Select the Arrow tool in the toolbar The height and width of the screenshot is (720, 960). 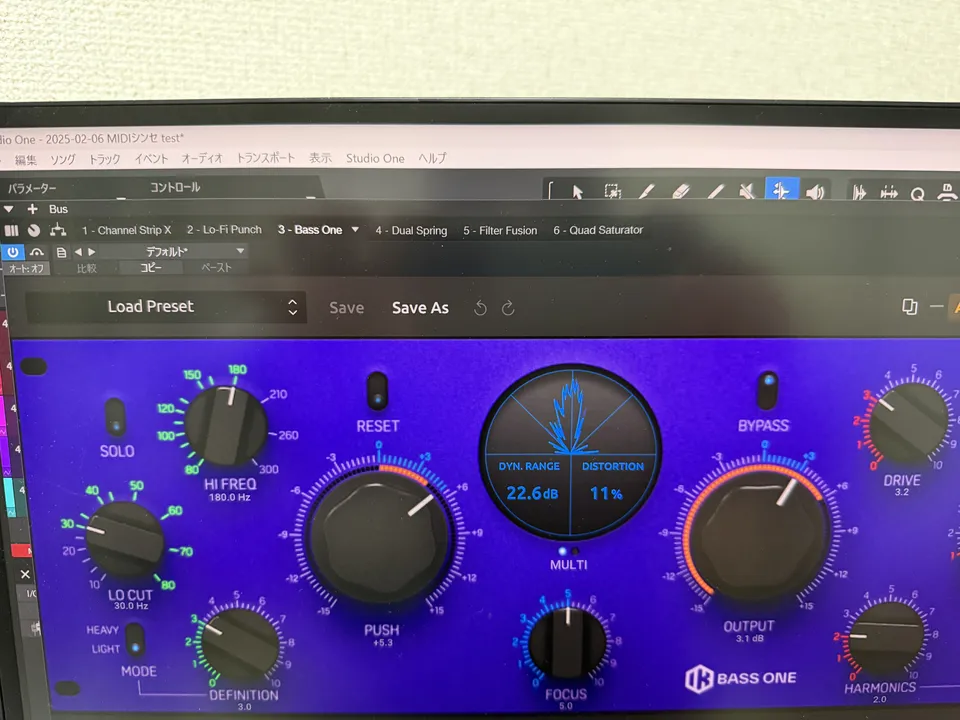[x=577, y=192]
